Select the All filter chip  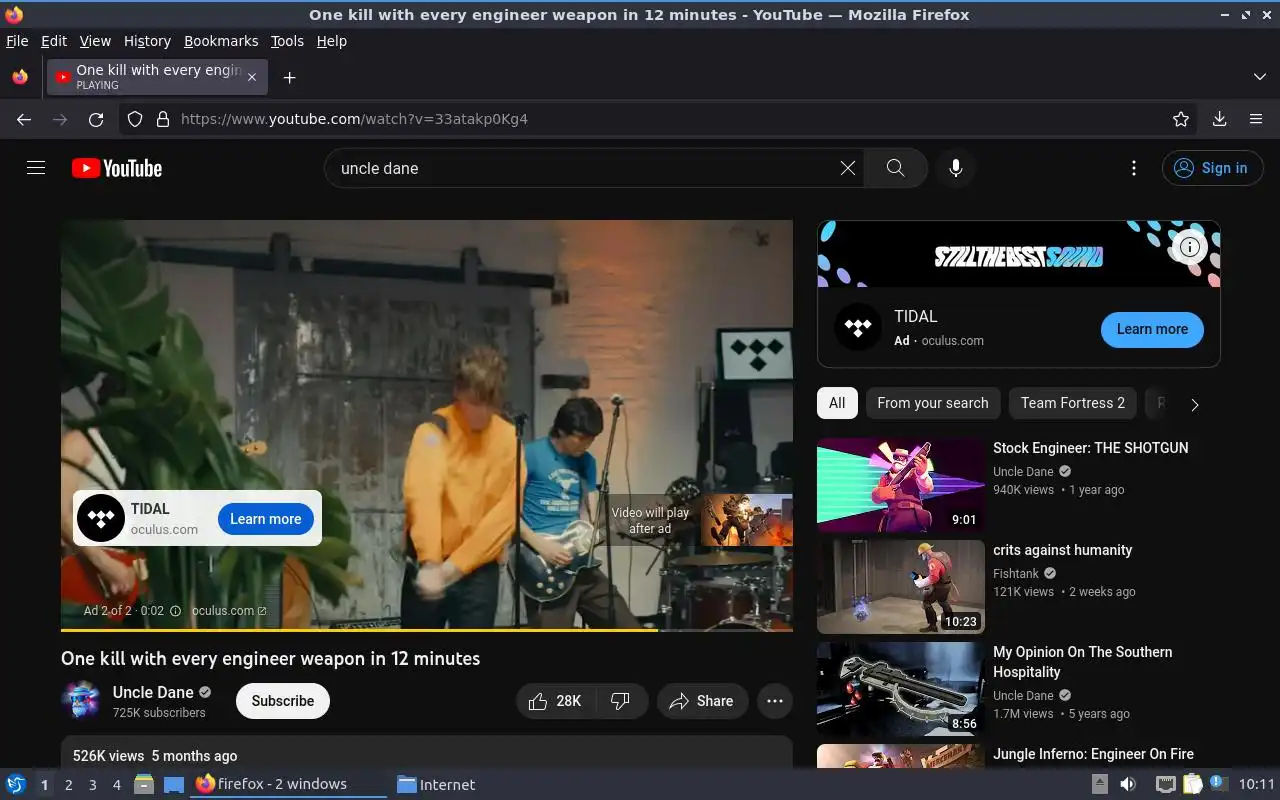[837, 403]
